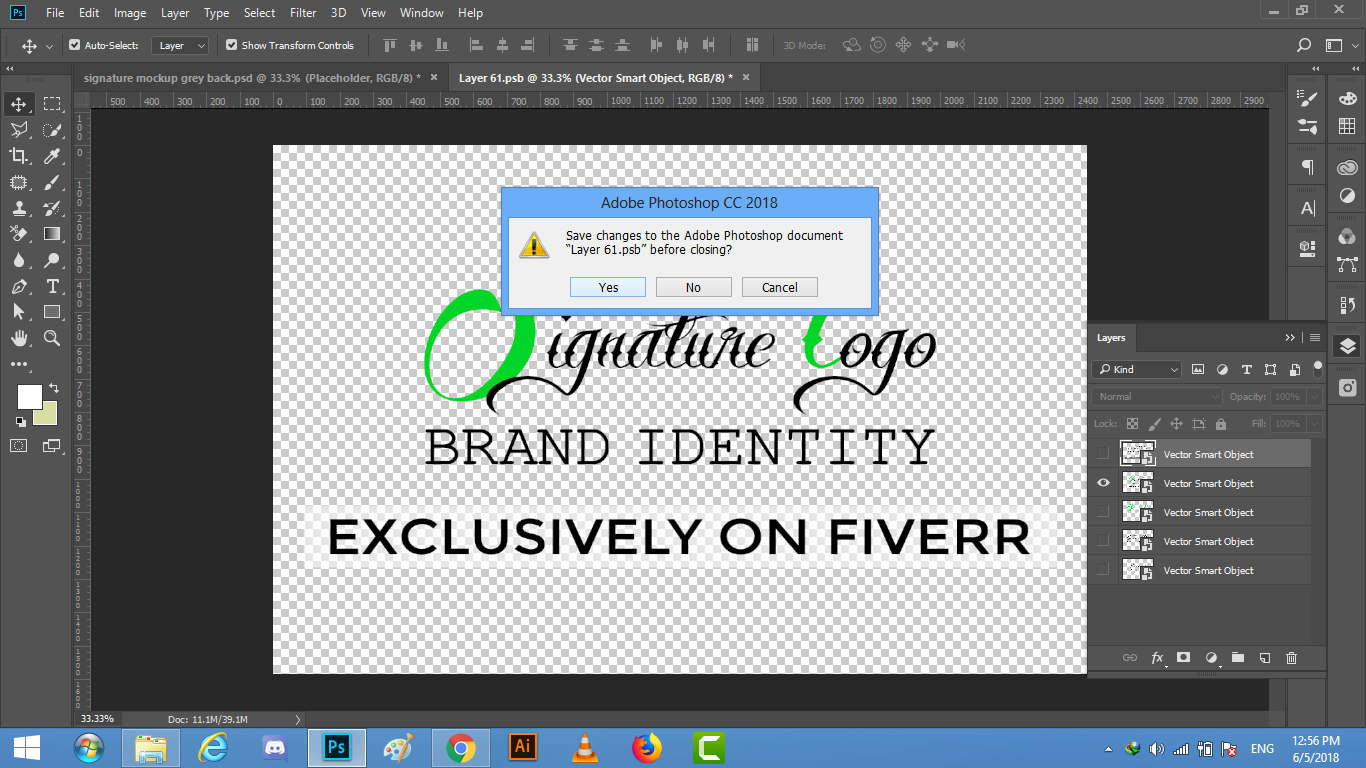Select the Move tool

[x=19, y=104]
